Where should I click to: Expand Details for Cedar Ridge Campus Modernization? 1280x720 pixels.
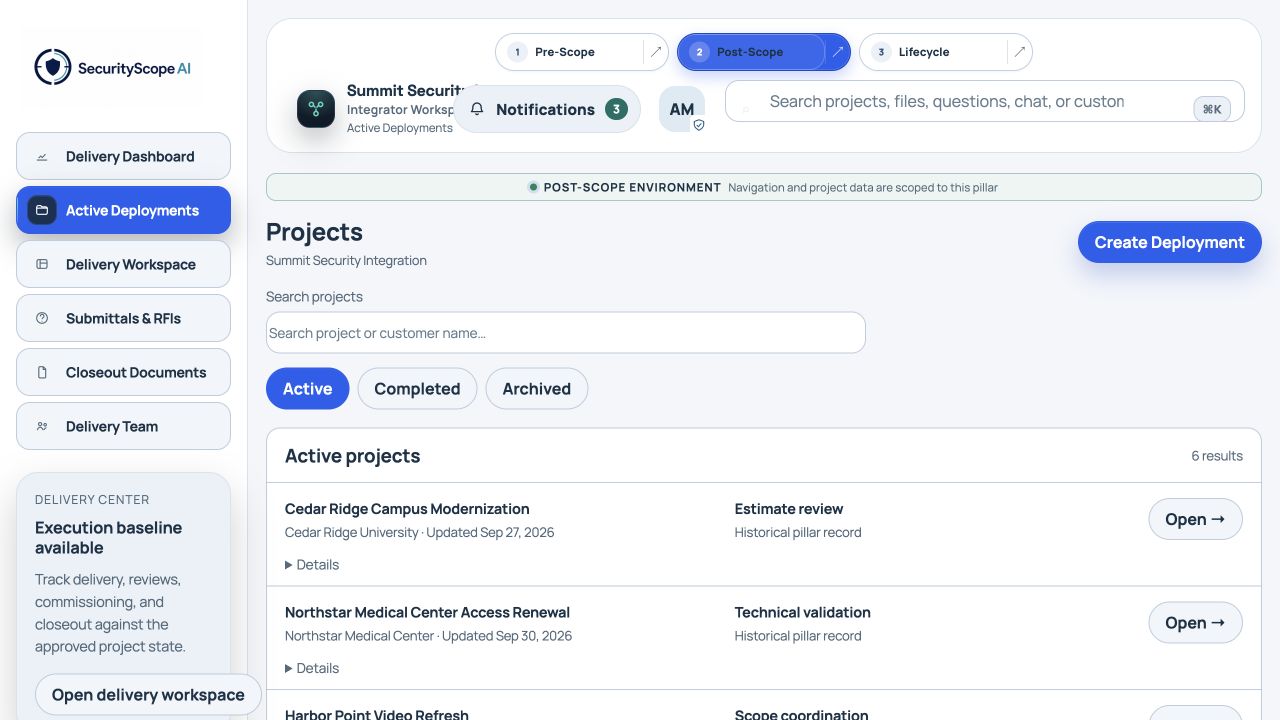312,565
